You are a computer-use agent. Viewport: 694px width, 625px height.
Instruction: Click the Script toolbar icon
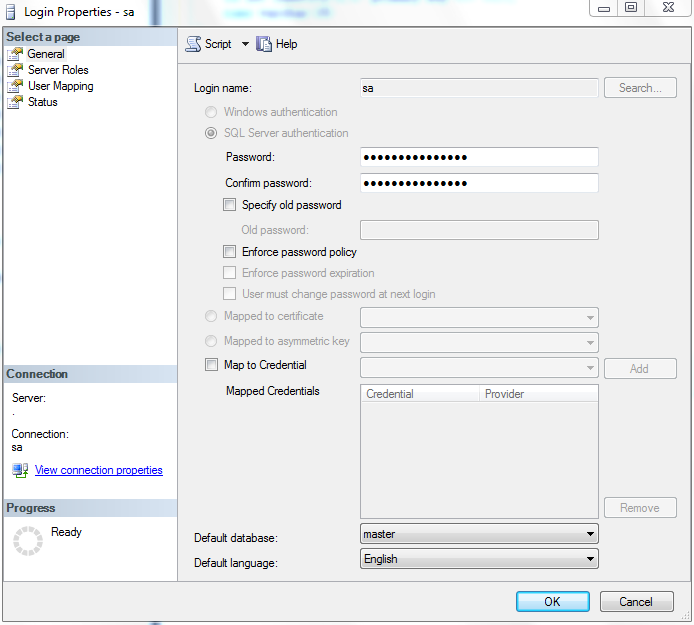click(x=193, y=44)
